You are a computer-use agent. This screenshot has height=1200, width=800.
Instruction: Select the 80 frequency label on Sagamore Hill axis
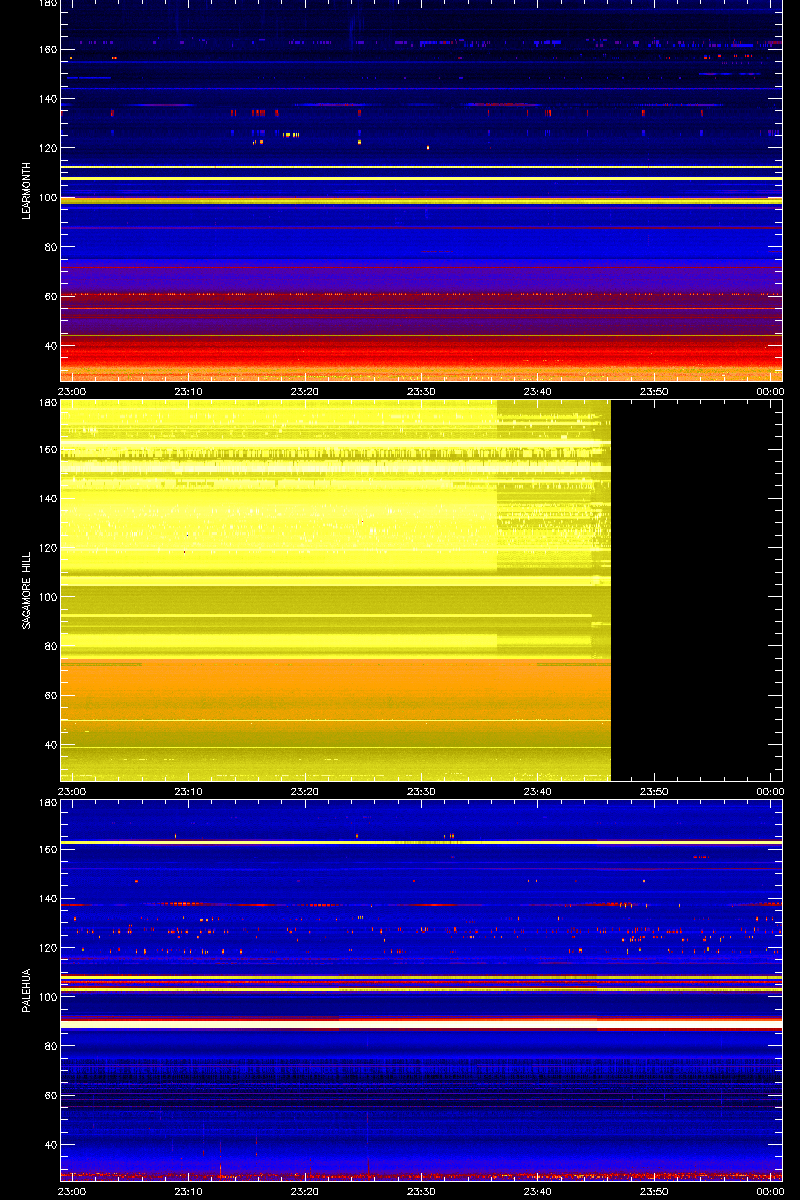[x=50, y=647]
